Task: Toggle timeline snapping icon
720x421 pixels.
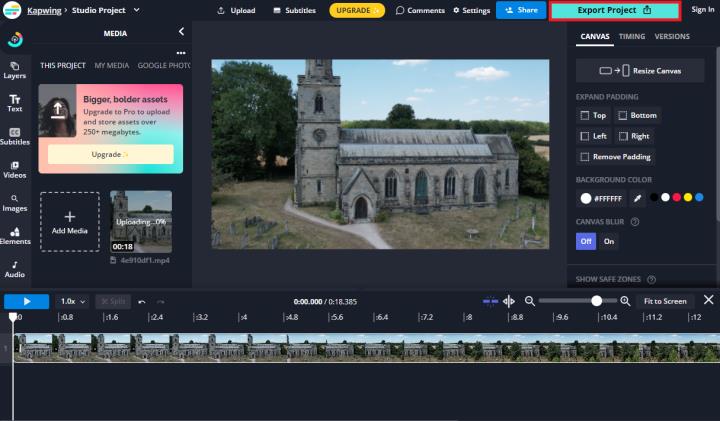Action: 490,301
